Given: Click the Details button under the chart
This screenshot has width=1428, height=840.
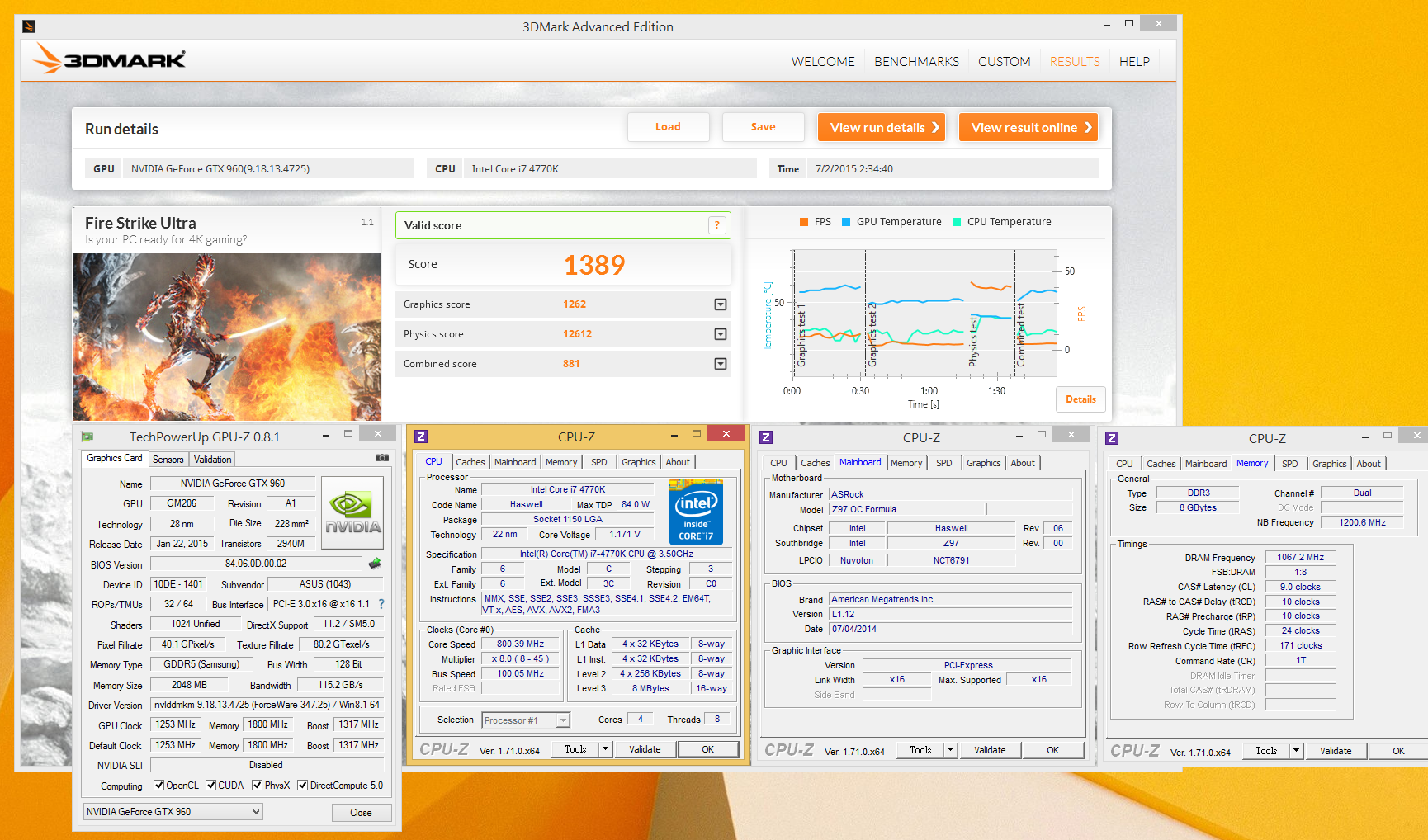Looking at the screenshot, I should pos(1080,399).
